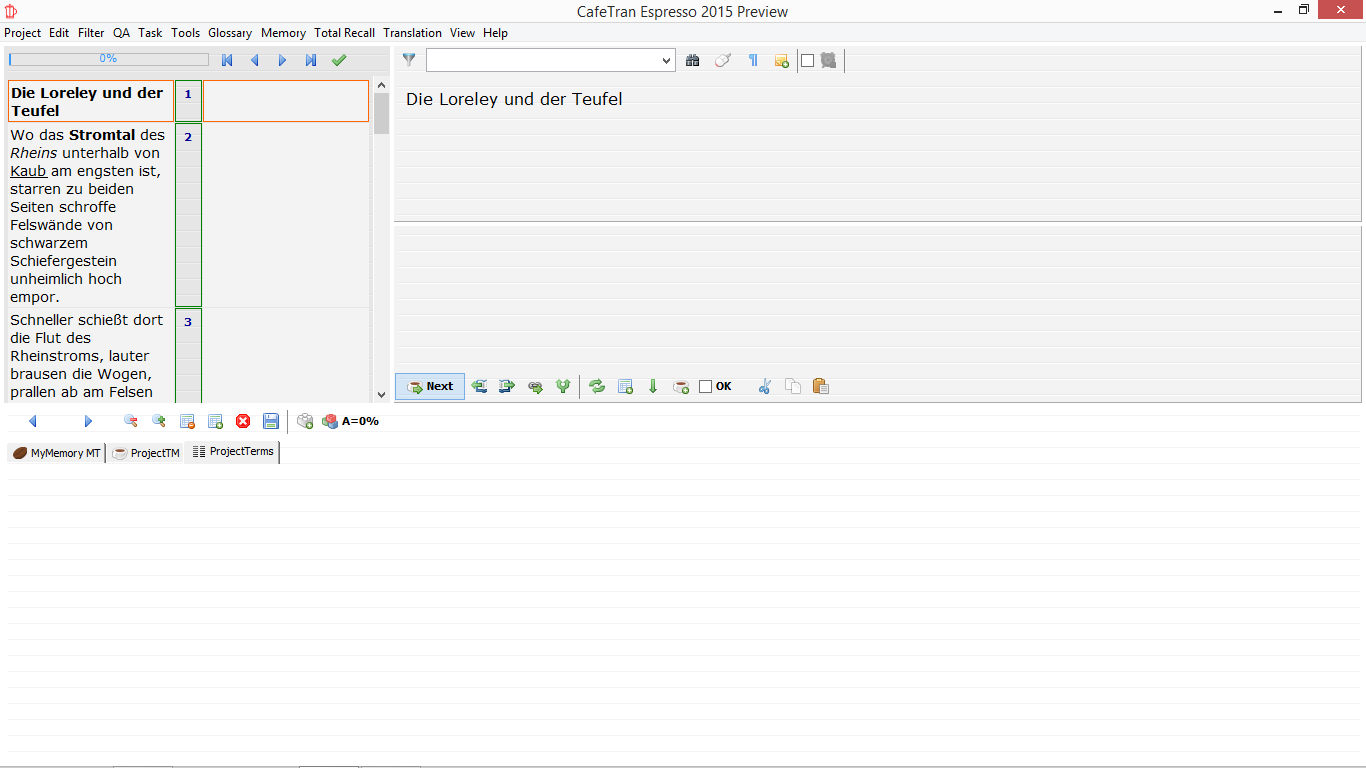Click the red delete icon in lower toolbar

tap(243, 421)
